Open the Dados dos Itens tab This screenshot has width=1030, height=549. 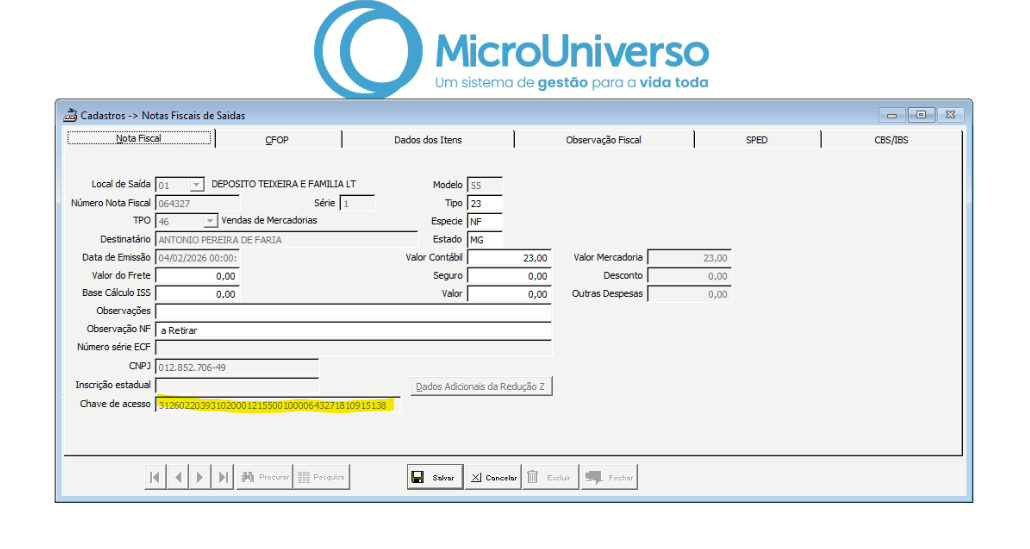[x=428, y=140]
